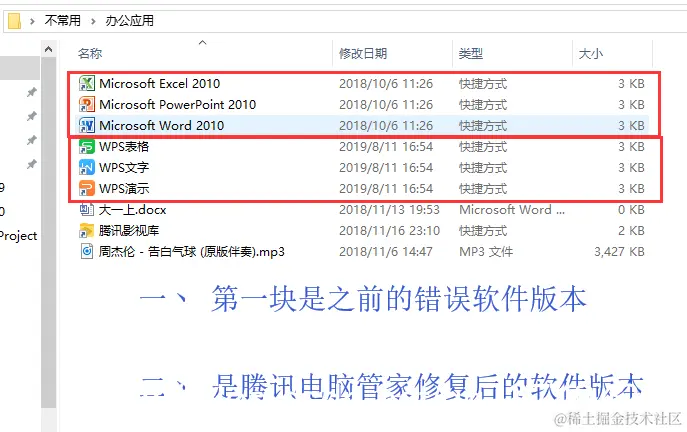Sort files by 类型 column

click(471, 53)
